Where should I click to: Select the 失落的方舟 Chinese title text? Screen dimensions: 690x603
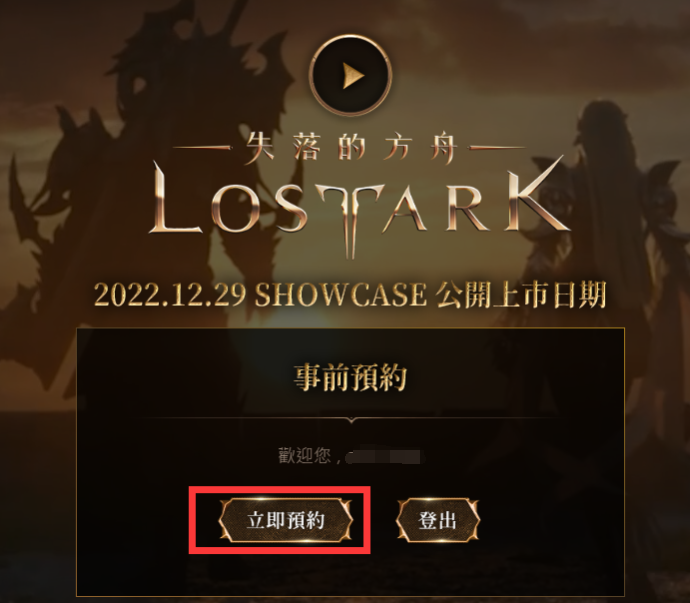350,147
